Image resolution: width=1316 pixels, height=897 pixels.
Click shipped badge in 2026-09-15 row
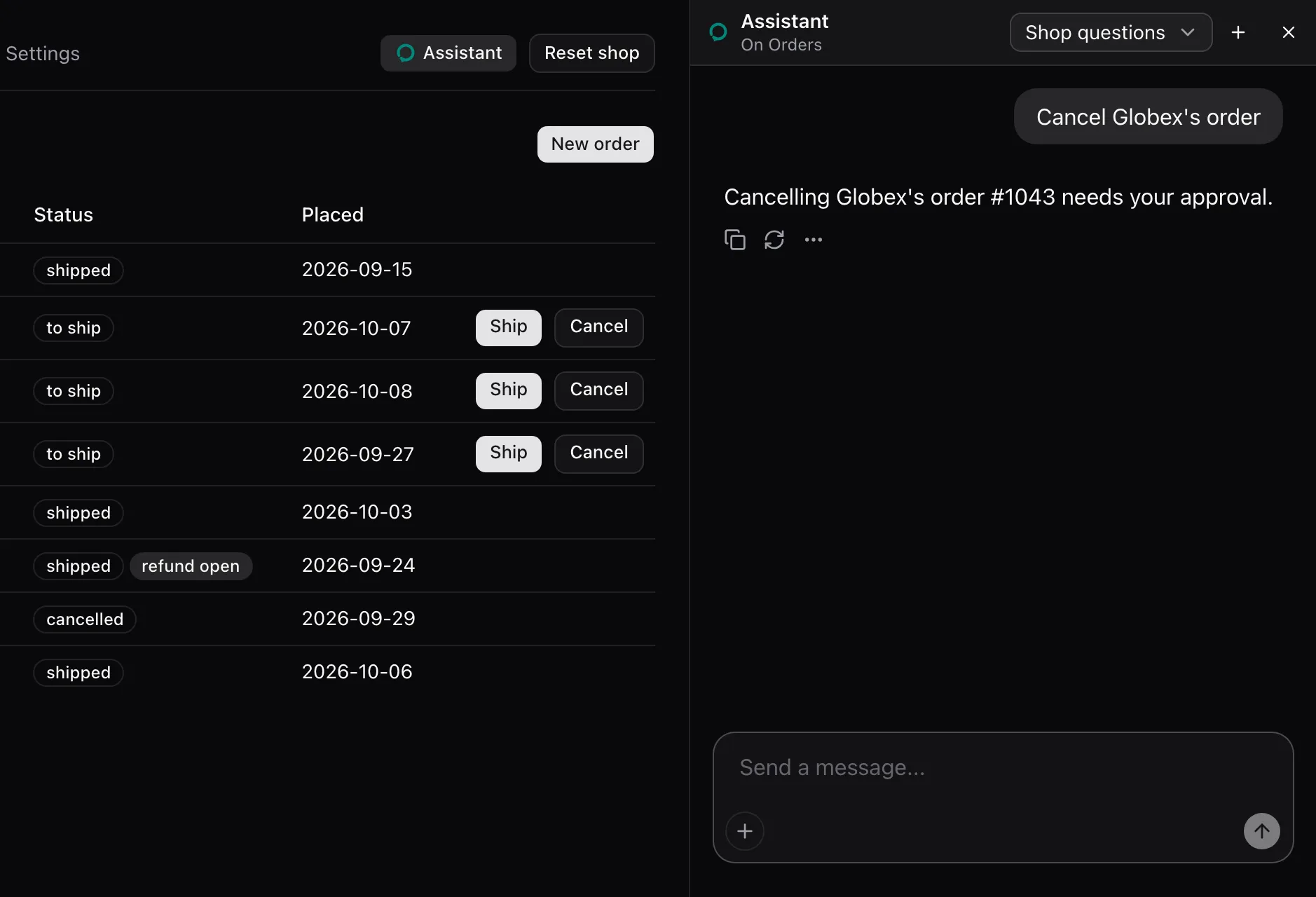(78, 271)
